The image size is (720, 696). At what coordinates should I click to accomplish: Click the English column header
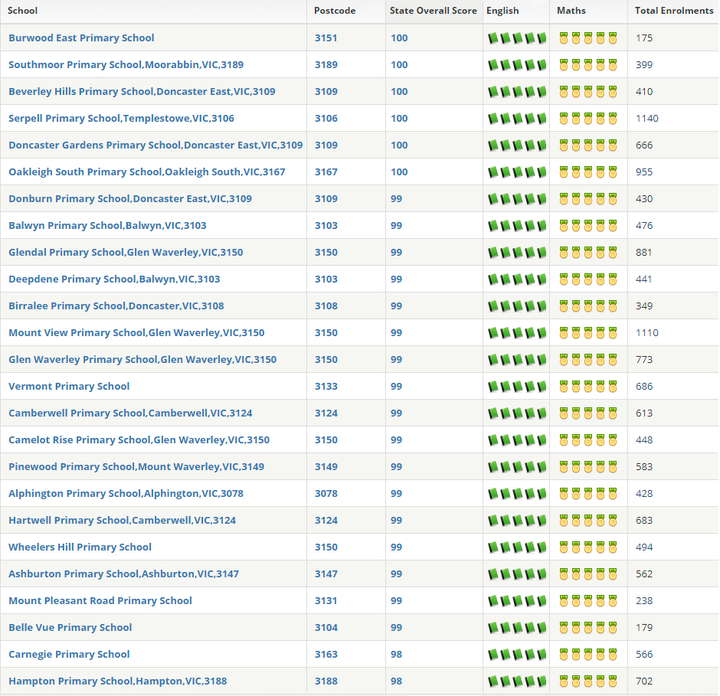[x=502, y=11]
